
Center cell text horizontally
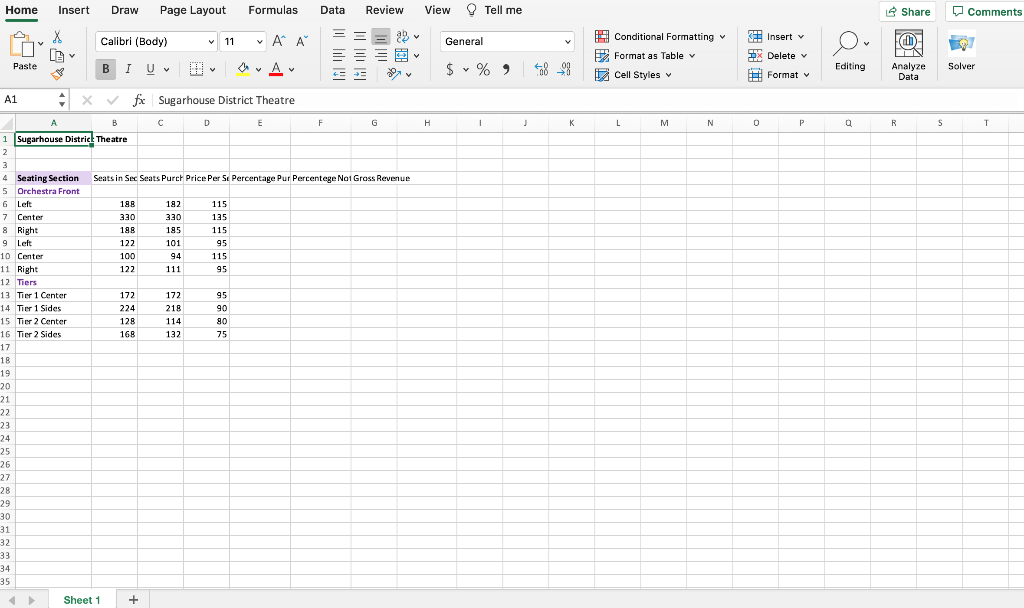(x=360, y=56)
